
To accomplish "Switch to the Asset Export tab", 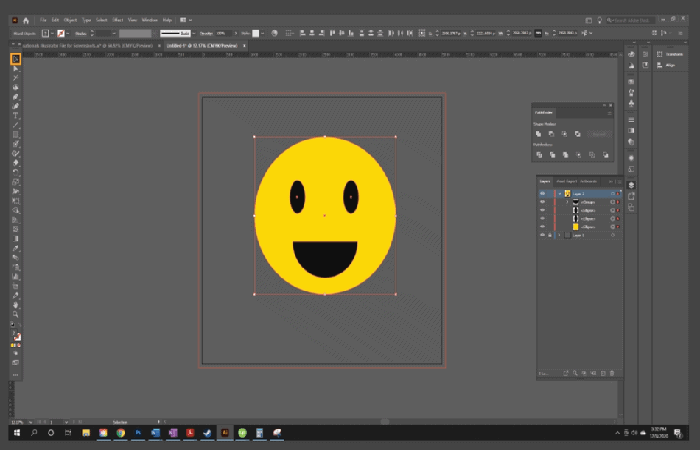I will point(566,181).
